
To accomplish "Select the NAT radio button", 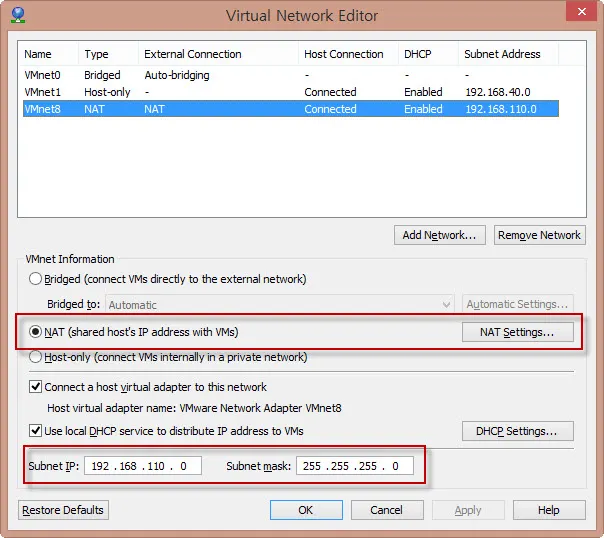I will tap(35, 332).
